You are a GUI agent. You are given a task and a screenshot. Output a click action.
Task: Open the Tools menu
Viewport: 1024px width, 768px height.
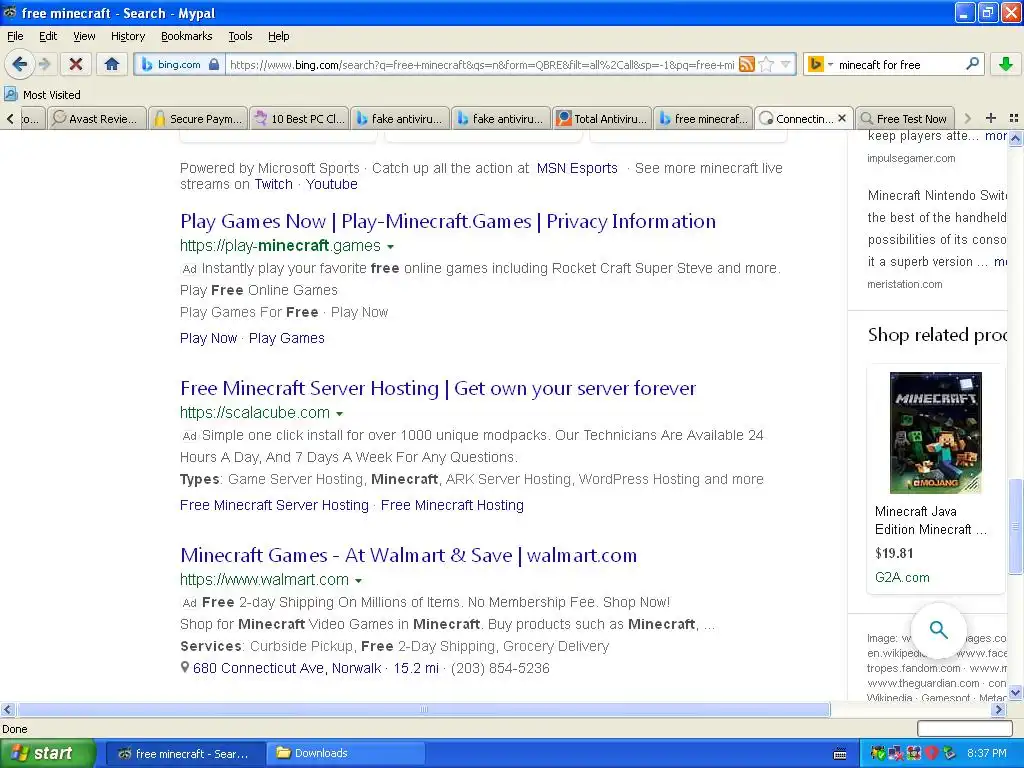pyautogui.click(x=240, y=36)
